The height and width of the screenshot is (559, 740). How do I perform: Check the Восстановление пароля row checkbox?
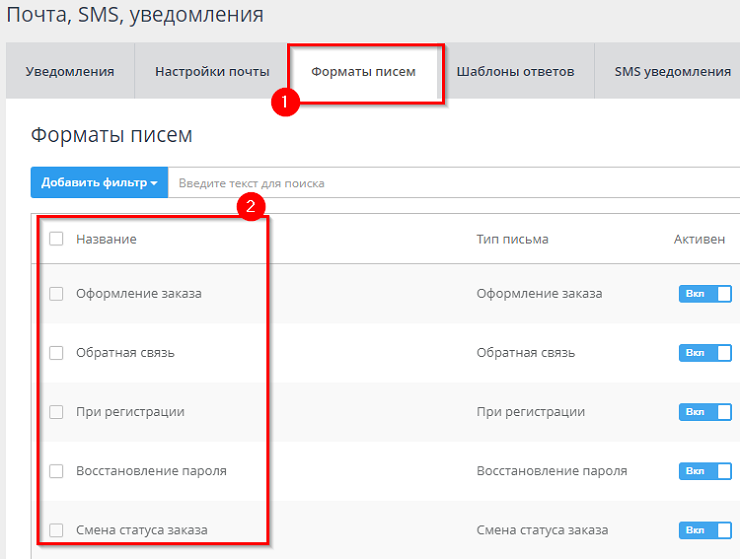[56, 471]
